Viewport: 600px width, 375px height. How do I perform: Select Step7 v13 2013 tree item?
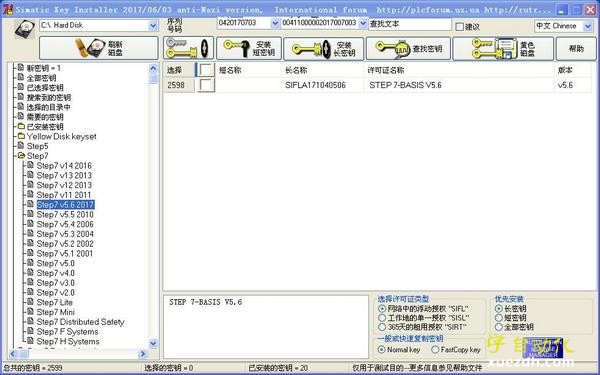tap(64, 175)
